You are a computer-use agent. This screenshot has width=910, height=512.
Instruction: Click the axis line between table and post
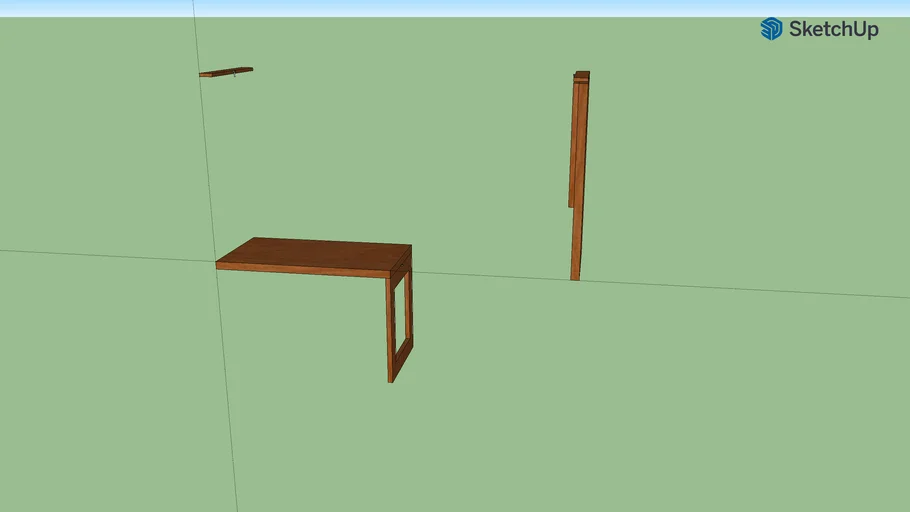pyautogui.click(x=490, y=275)
